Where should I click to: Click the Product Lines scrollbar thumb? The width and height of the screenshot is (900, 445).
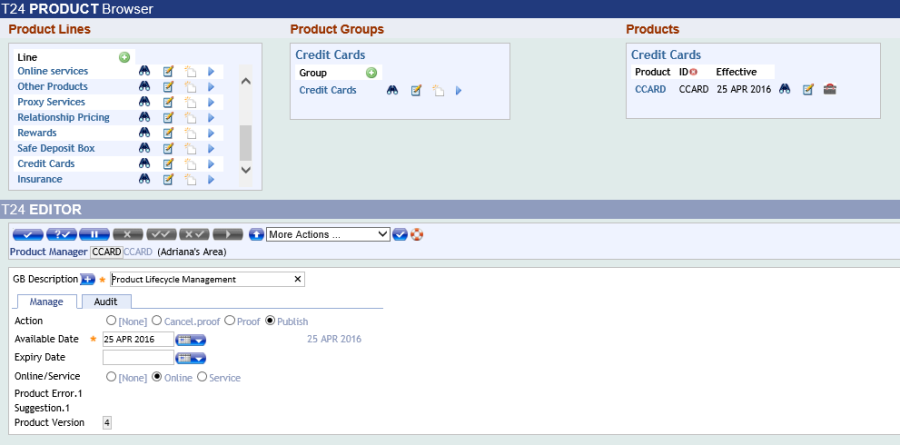pos(246,142)
